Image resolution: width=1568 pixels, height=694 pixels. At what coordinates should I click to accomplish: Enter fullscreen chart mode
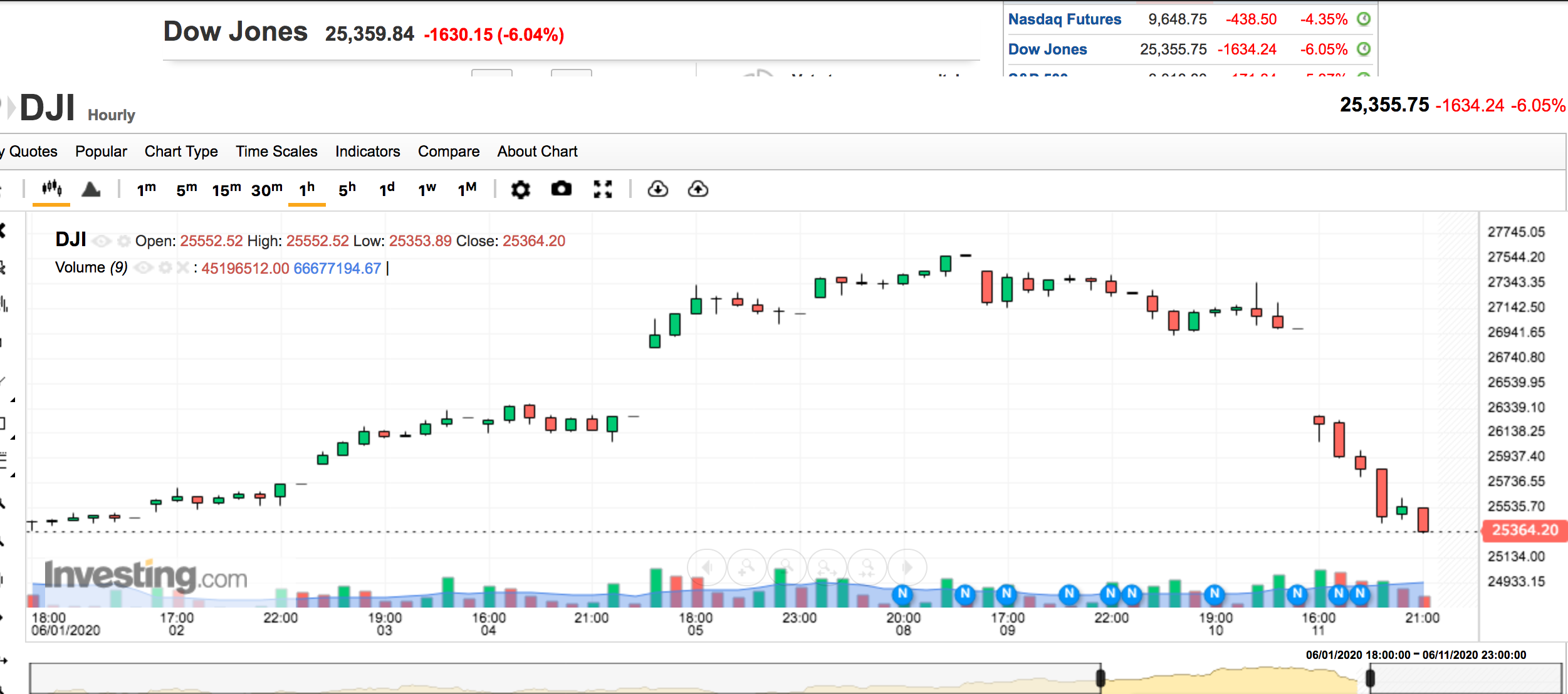click(602, 189)
